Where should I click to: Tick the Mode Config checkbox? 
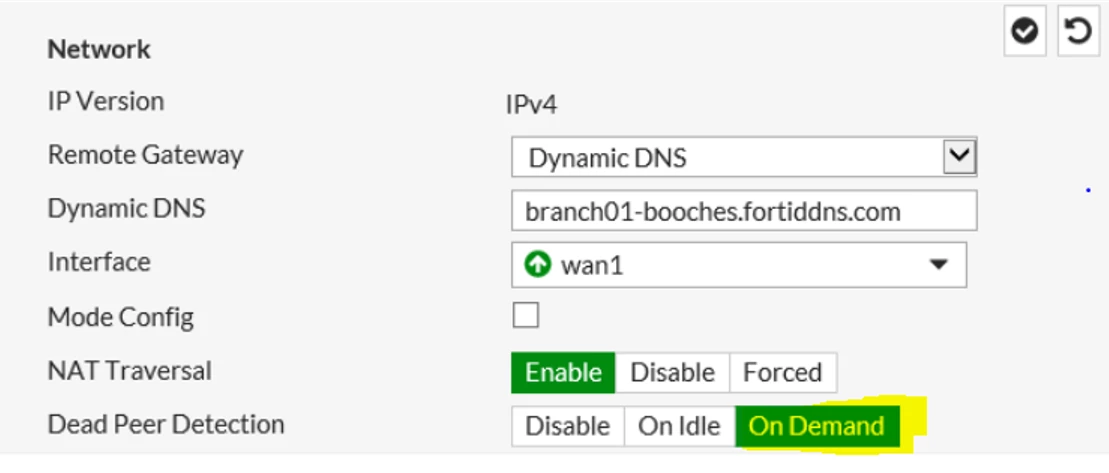coord(526,315)
